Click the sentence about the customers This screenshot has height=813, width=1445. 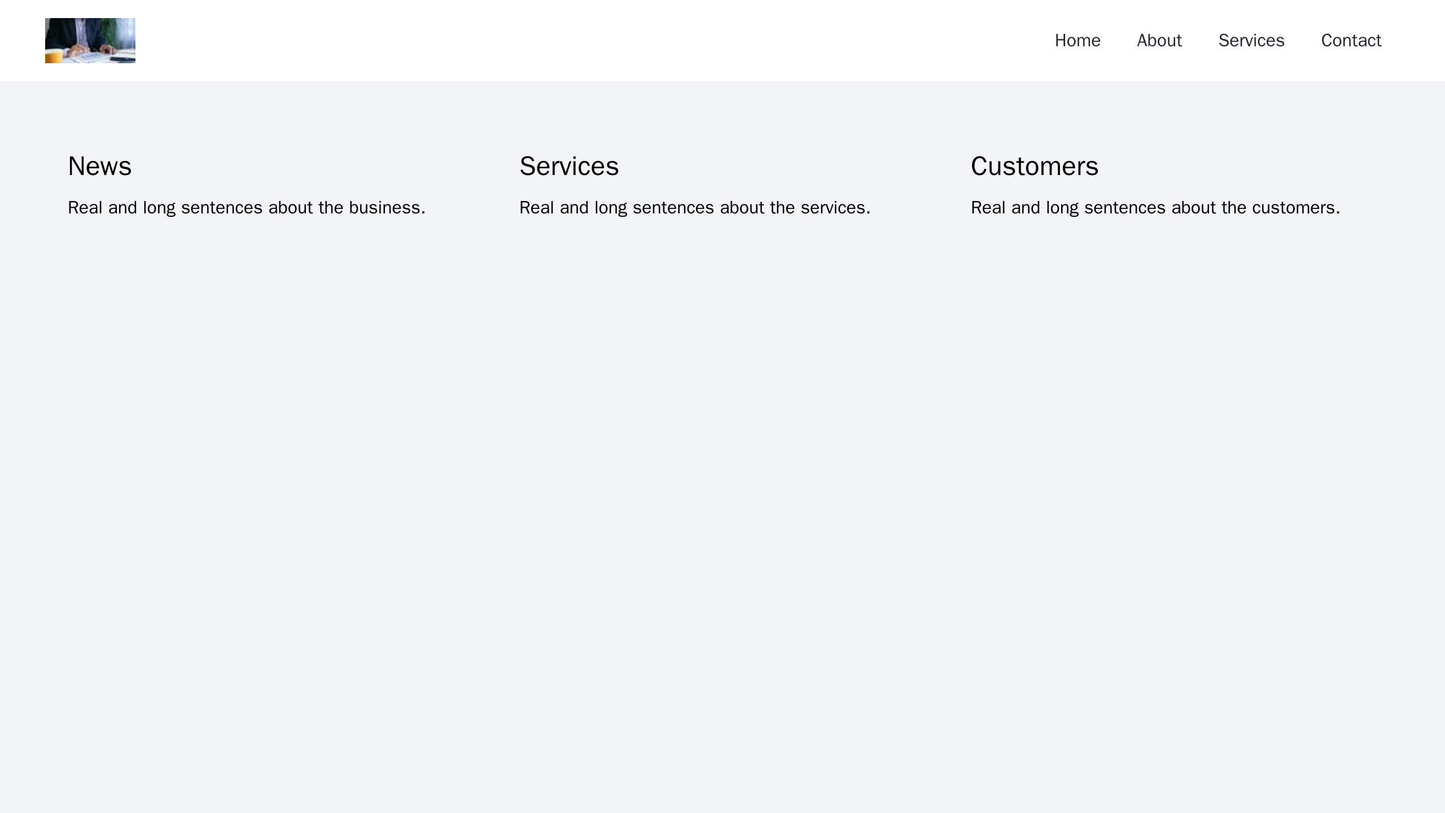click(1154, 208)
